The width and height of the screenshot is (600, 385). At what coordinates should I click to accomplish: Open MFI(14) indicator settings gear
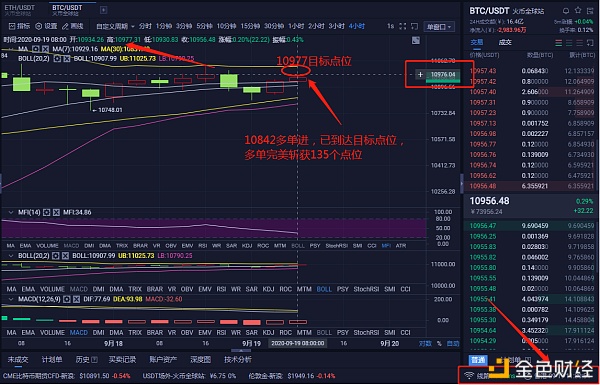click(46, 212)
